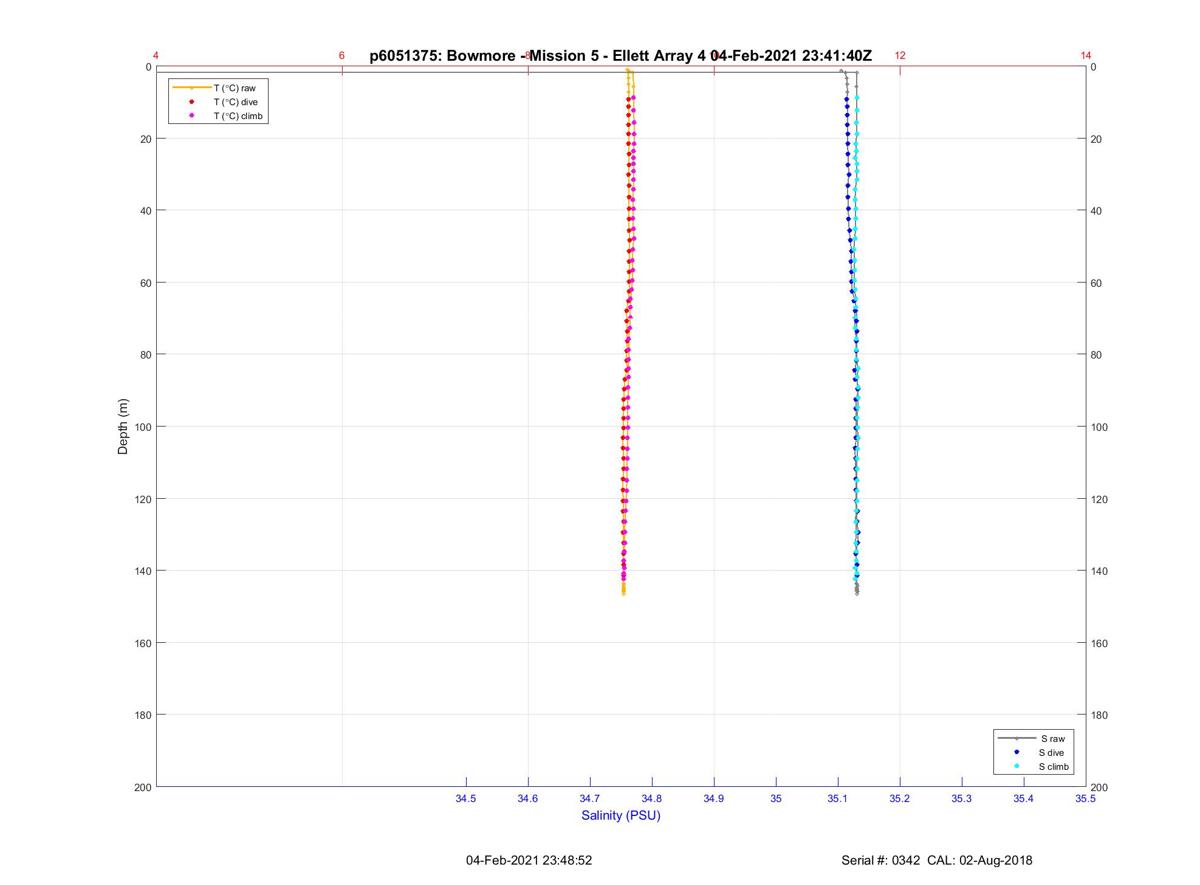The width and height of the screenshot is (1200, 885).
Task: Click the 'Depth (m)' axis label
Action: 124,427
